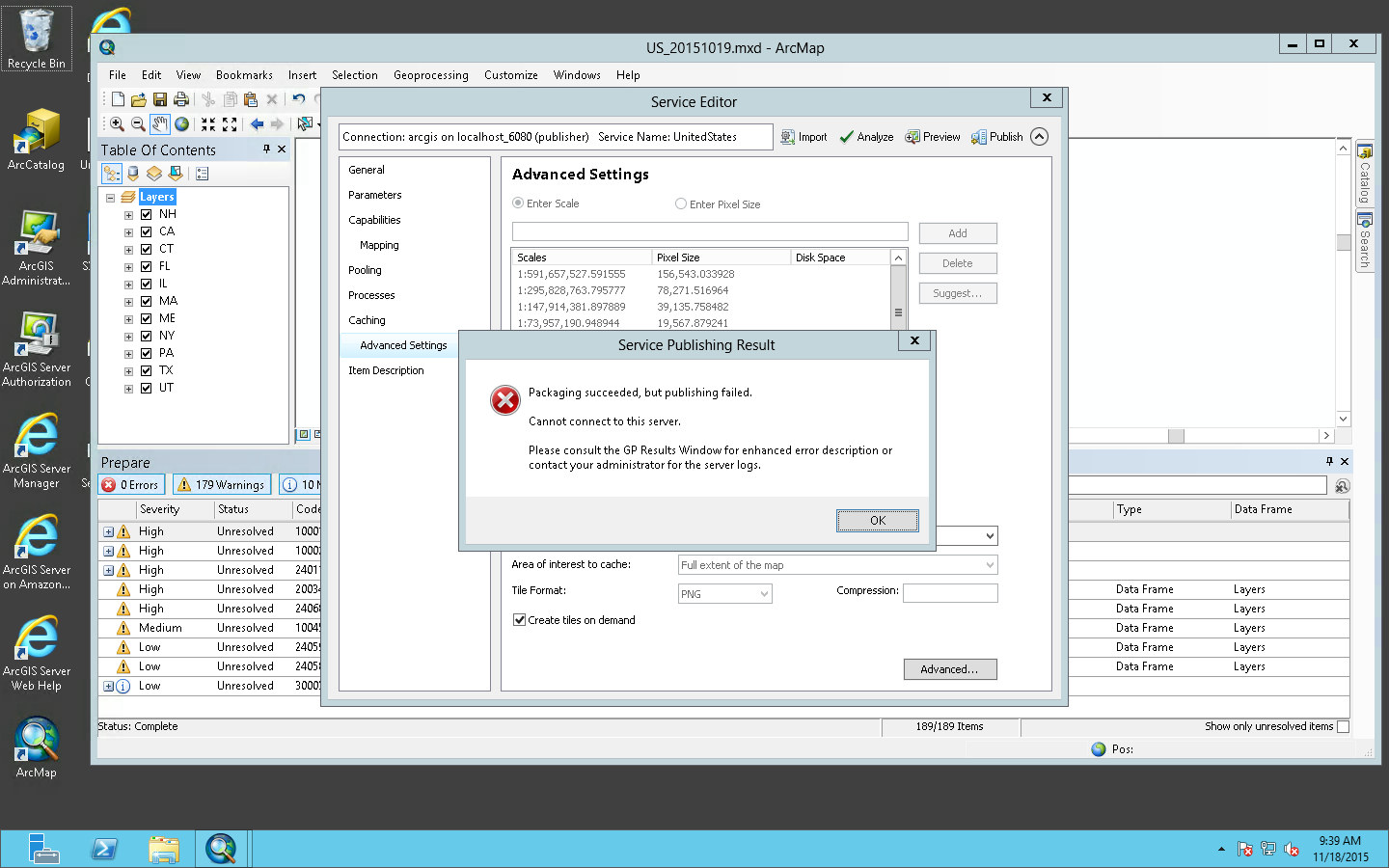Toggle visibility of the TX layer
The image size is (1389, 868).
[147, 370]
